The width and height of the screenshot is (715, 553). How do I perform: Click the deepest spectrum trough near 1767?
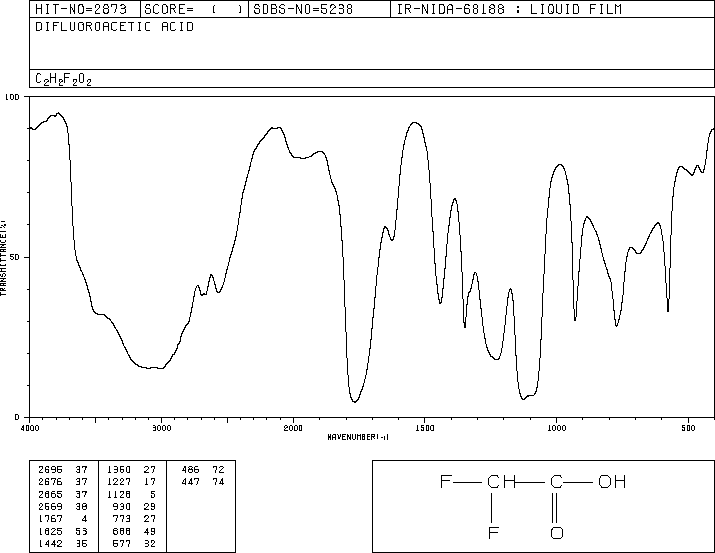pyautogui.click(x=354, y=401)
